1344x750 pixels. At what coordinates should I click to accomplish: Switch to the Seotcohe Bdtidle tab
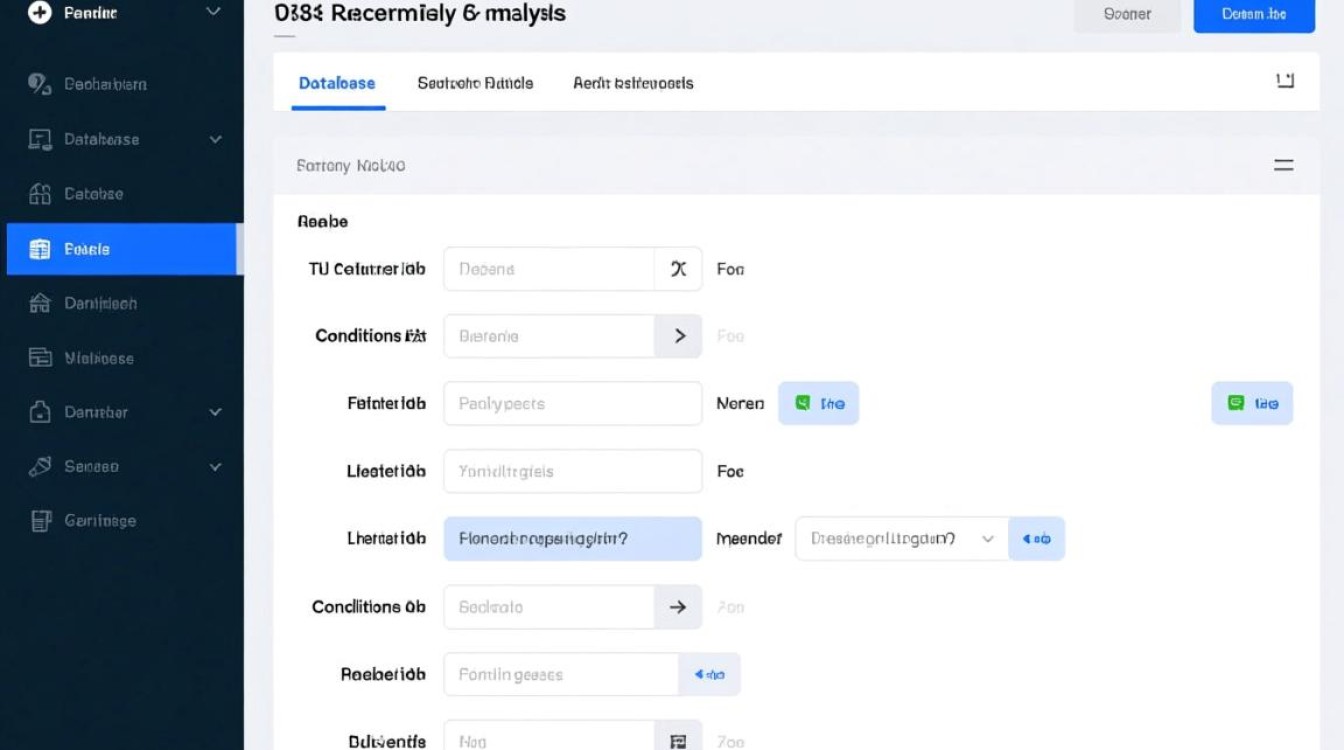[x=475, y=83]
